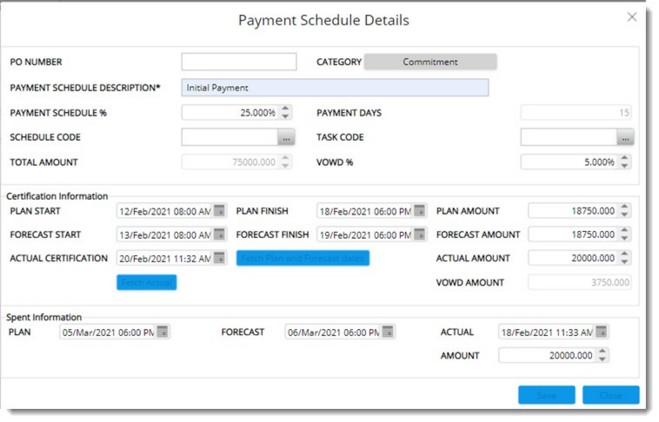Open calendar for Spent Actual date
The image size is (659, 422).
pos(601,332)
